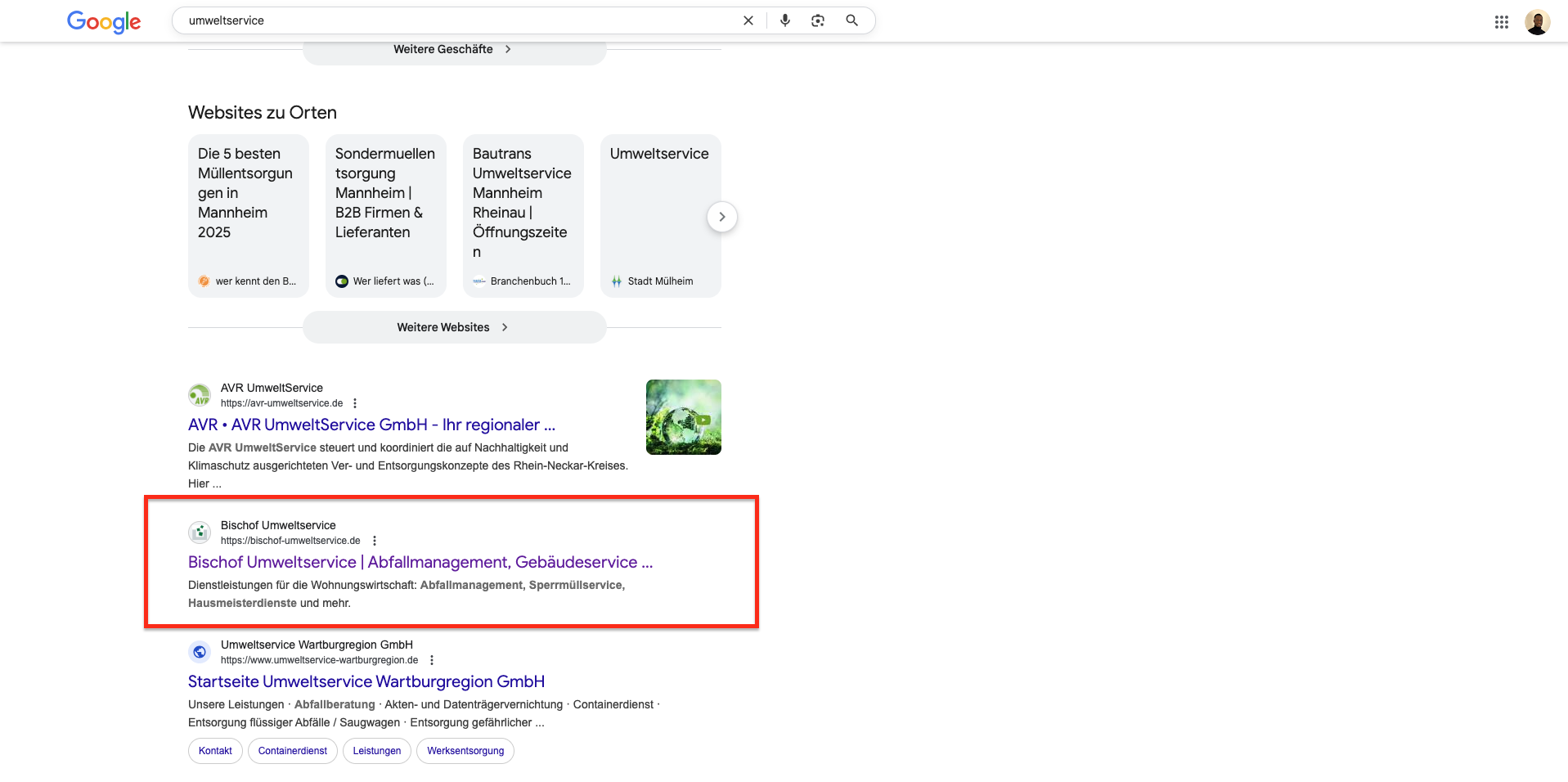
Task: Click the https://www.umweltservice-wartburgregion.de URL text
Action: pyautogui.click(x=319, y=660)
